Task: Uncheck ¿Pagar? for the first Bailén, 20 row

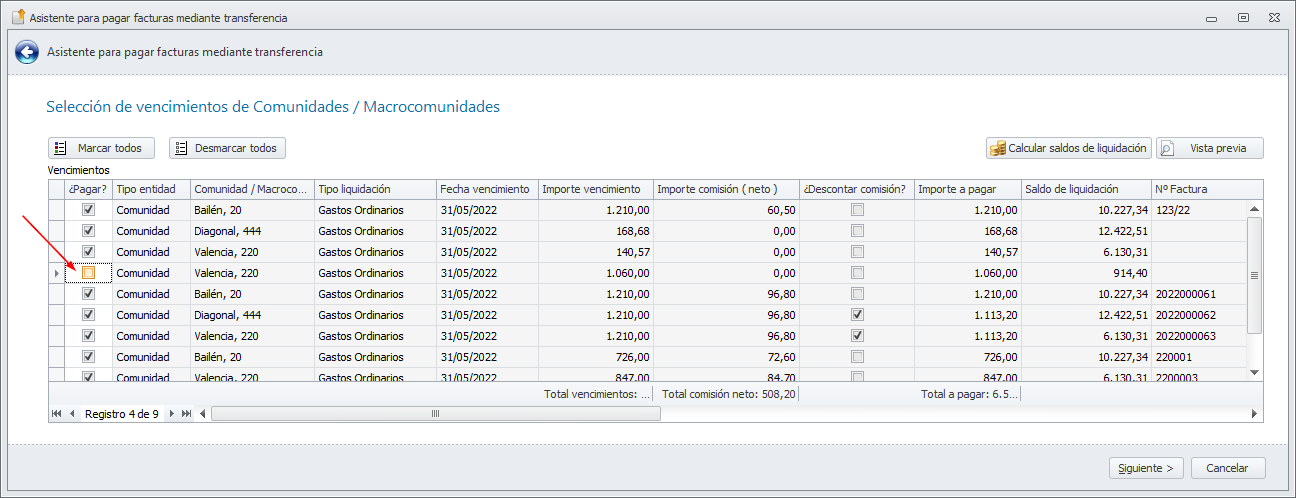Action: pos(89,210)
